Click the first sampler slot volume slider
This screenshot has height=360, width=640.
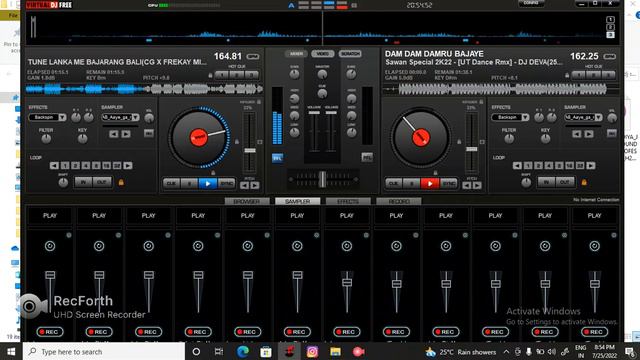(x=50, y=275)
